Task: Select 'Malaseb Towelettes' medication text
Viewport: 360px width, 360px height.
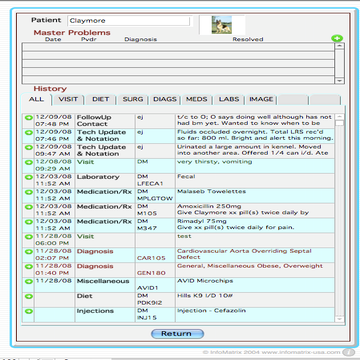Action: (x=211, y=192)
